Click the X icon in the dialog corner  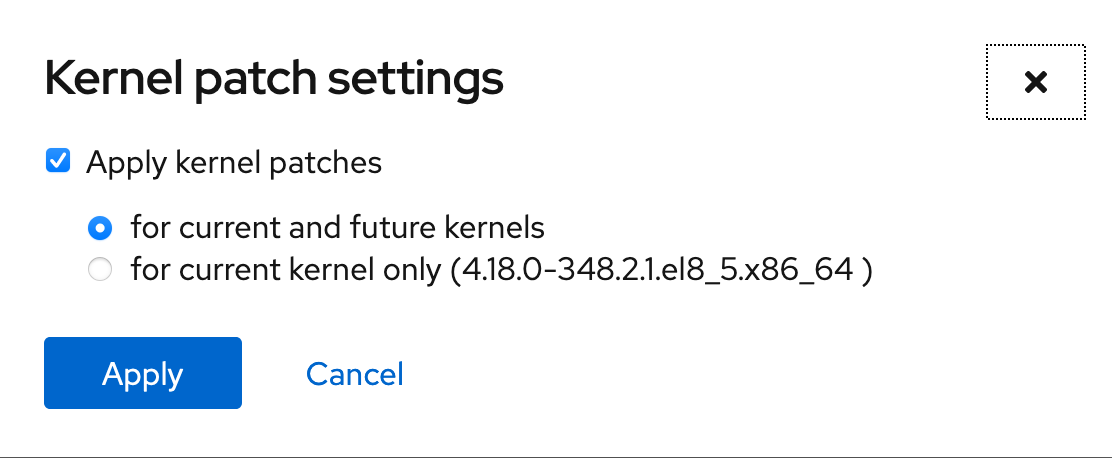(1035, 82)
